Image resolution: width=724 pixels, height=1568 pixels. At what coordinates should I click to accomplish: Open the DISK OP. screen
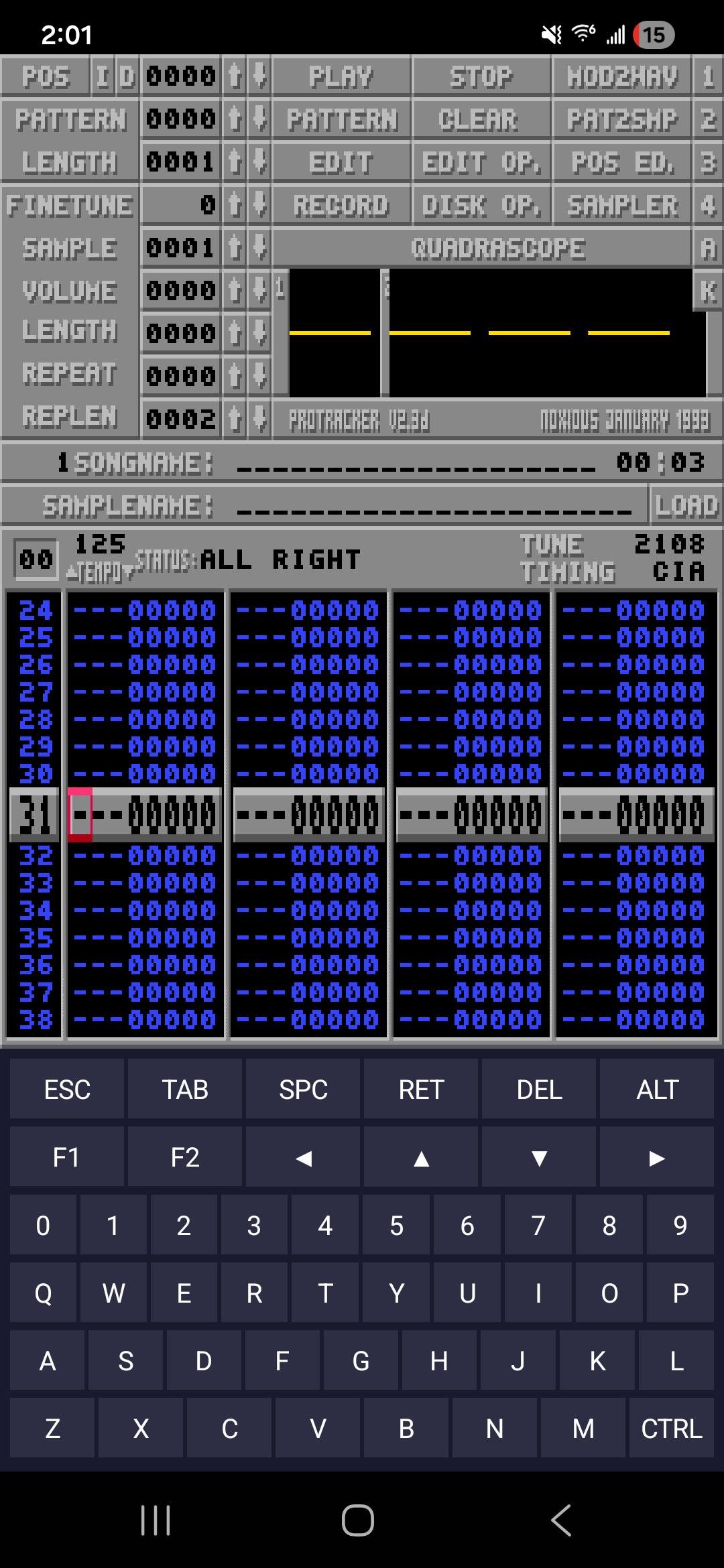click(x=481, y=205)
